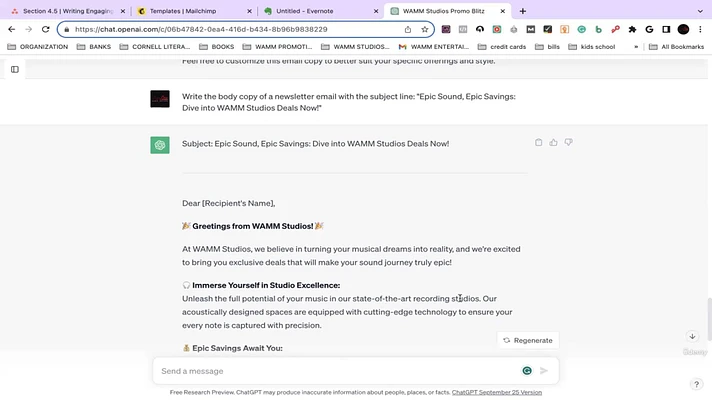Click the share page icon in address bar
The image size is (712, 400).
coord(408,30)
